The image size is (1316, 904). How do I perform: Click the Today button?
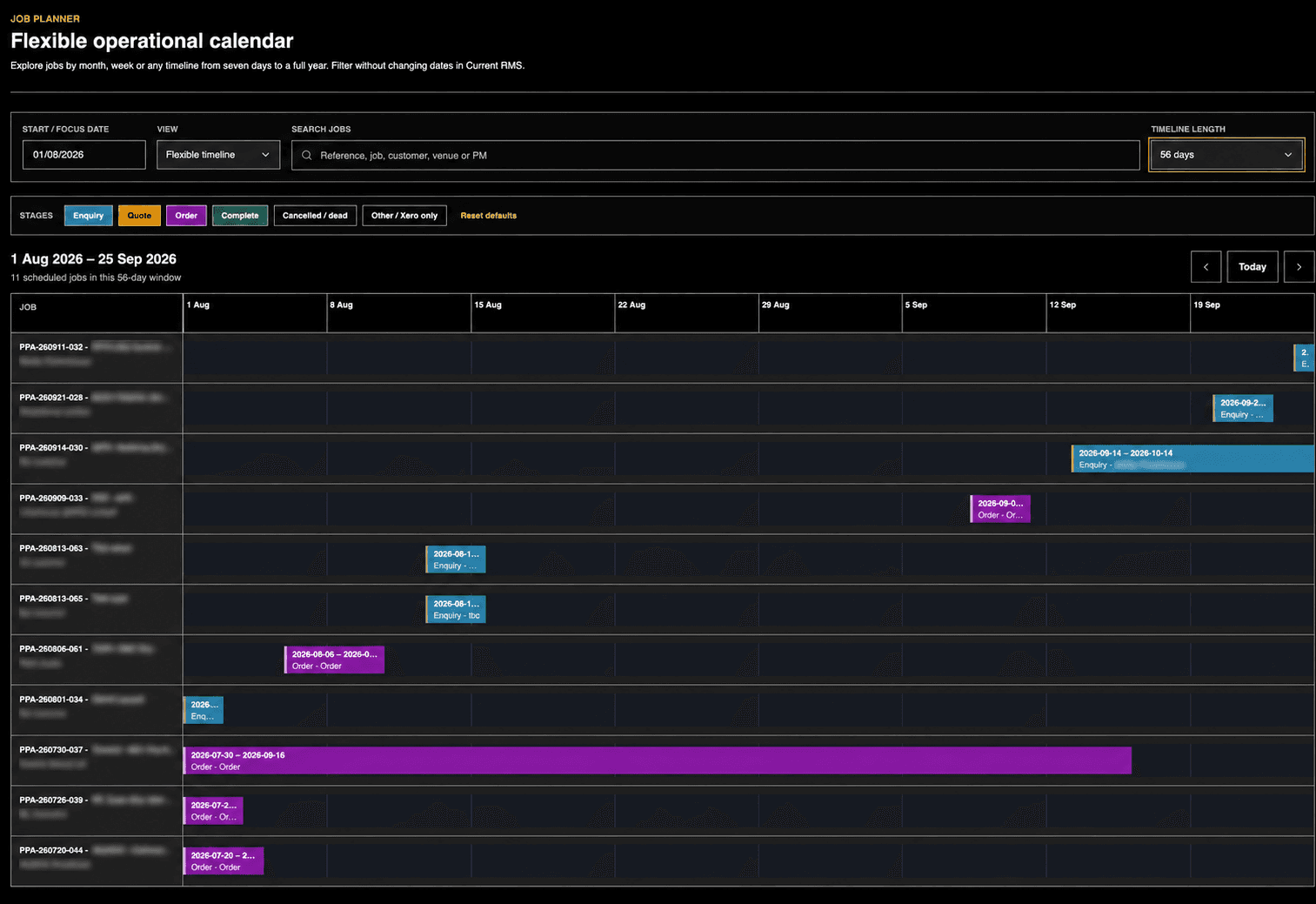pyautogui.click(x=1253, y=267)
